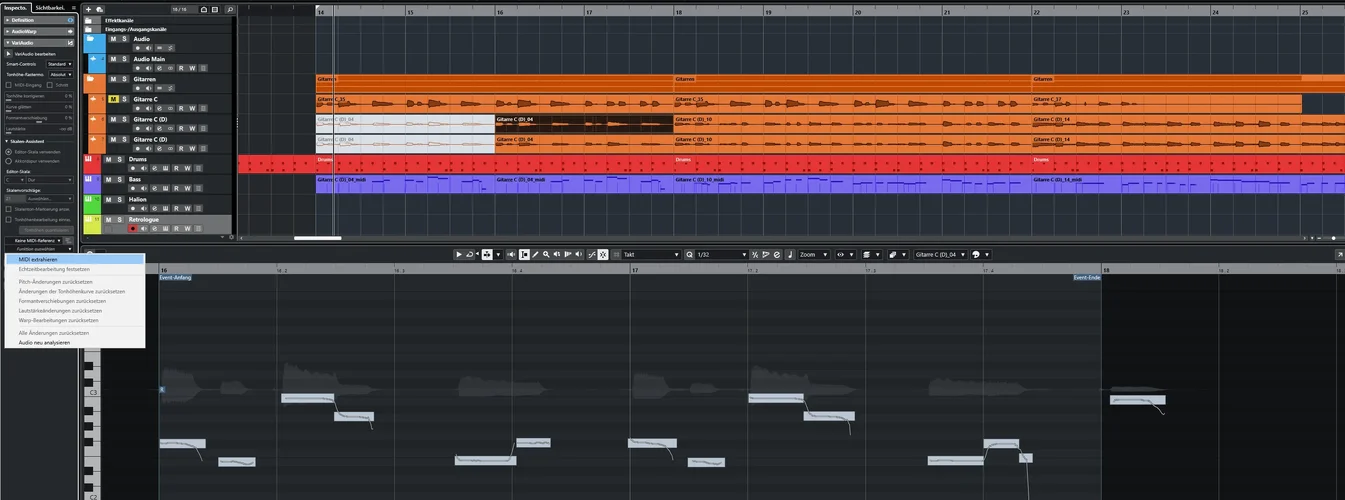The image size is (1345, 500).
Task: Click the magnifier zoom tool in editor toolbar
Action: (546, 255)
